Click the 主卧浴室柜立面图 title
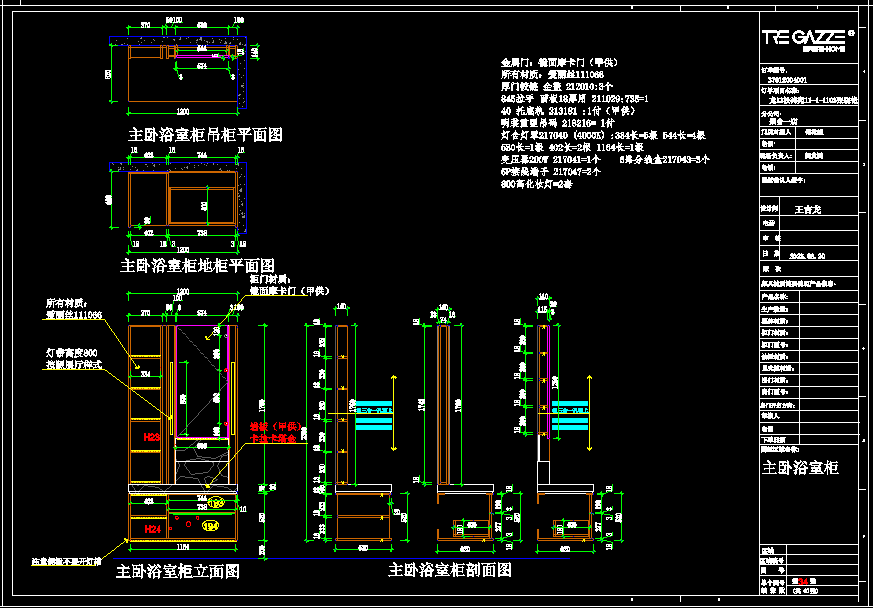 (178, 571)
